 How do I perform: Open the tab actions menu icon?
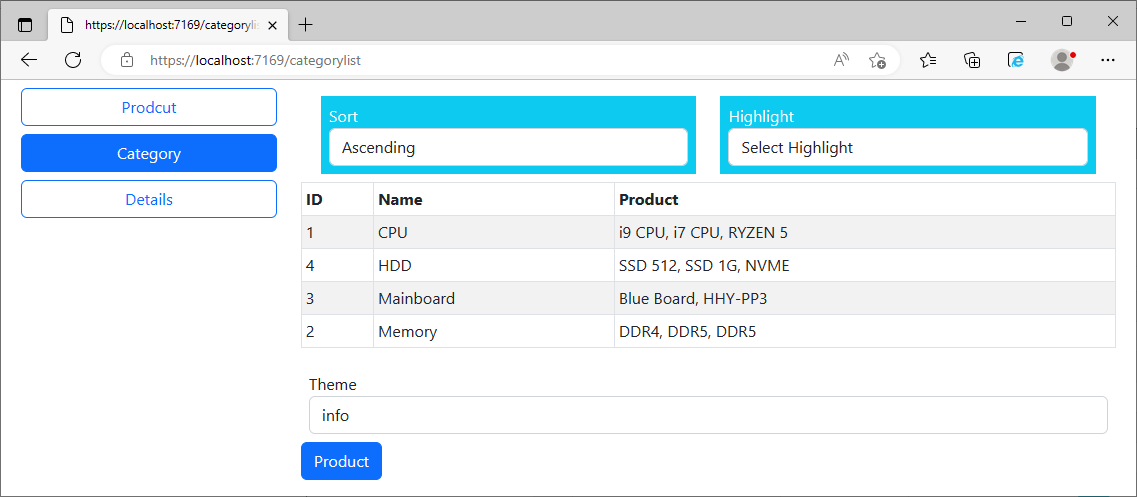[x=25, y=25]
